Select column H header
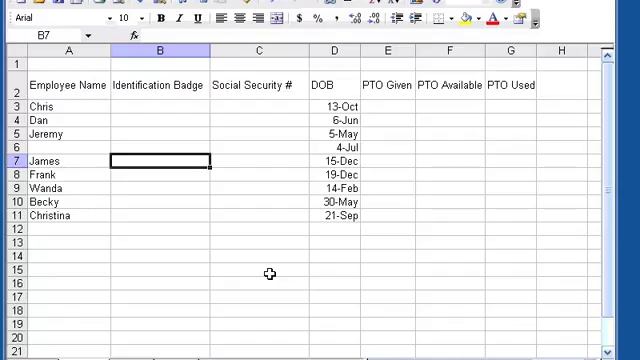 pos(562,51)
